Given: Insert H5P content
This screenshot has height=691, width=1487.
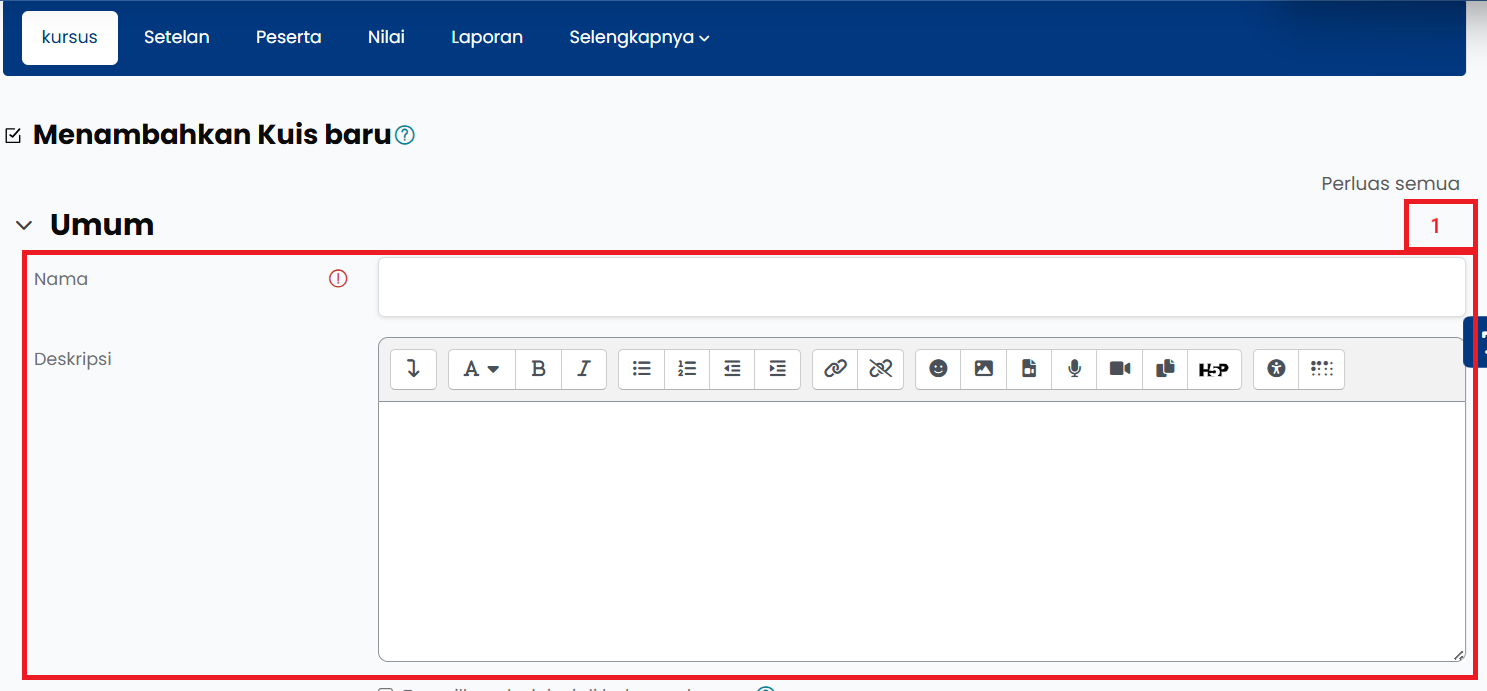Looking at the screenshot, I should click(1213, 369).
